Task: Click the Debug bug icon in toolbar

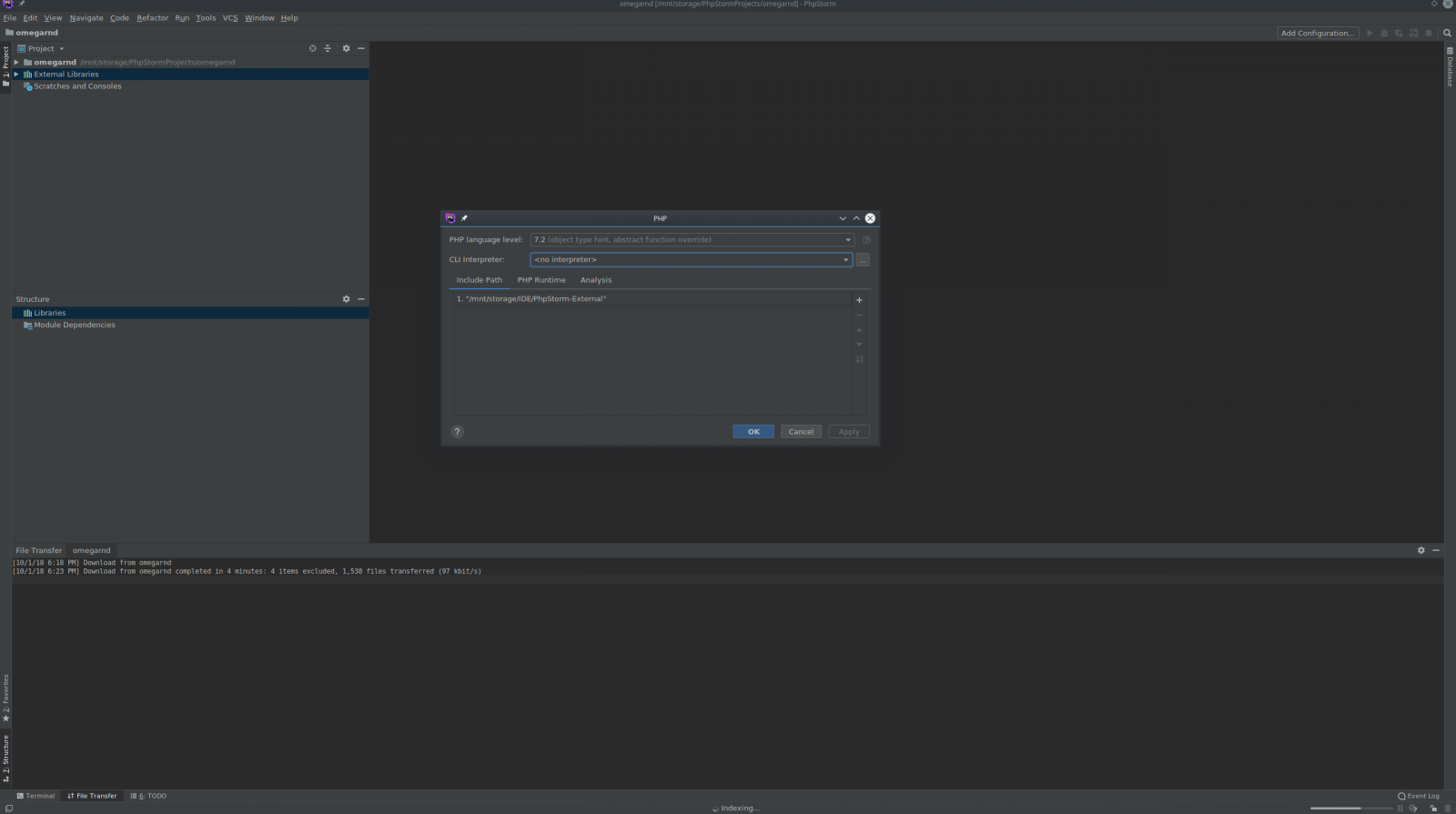Action: [1384, 33]
